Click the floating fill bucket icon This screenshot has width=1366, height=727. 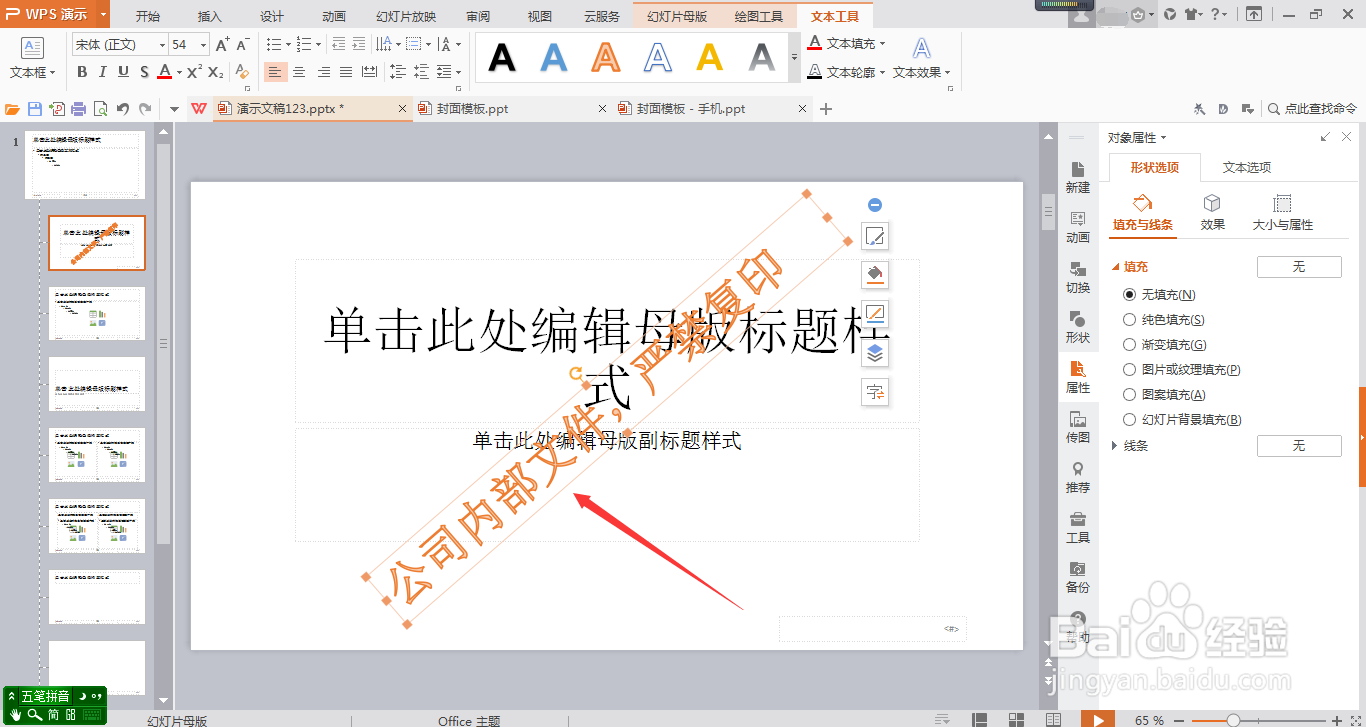tap(875, 274)
